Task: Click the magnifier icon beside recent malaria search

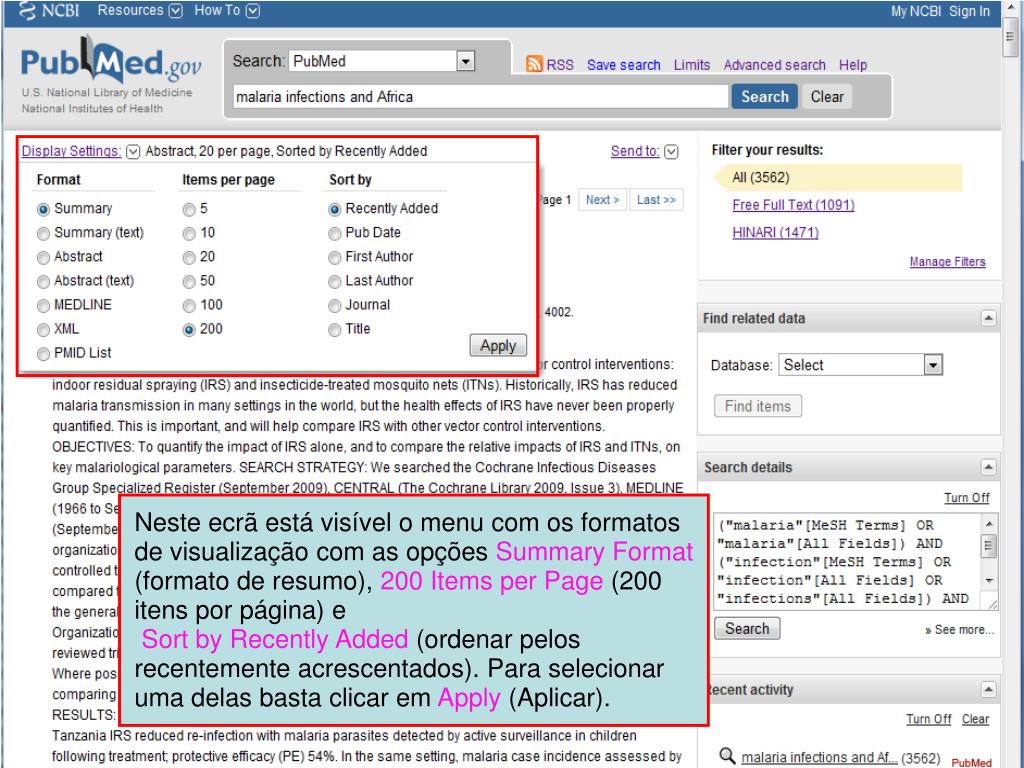Action: coord(727,756)
